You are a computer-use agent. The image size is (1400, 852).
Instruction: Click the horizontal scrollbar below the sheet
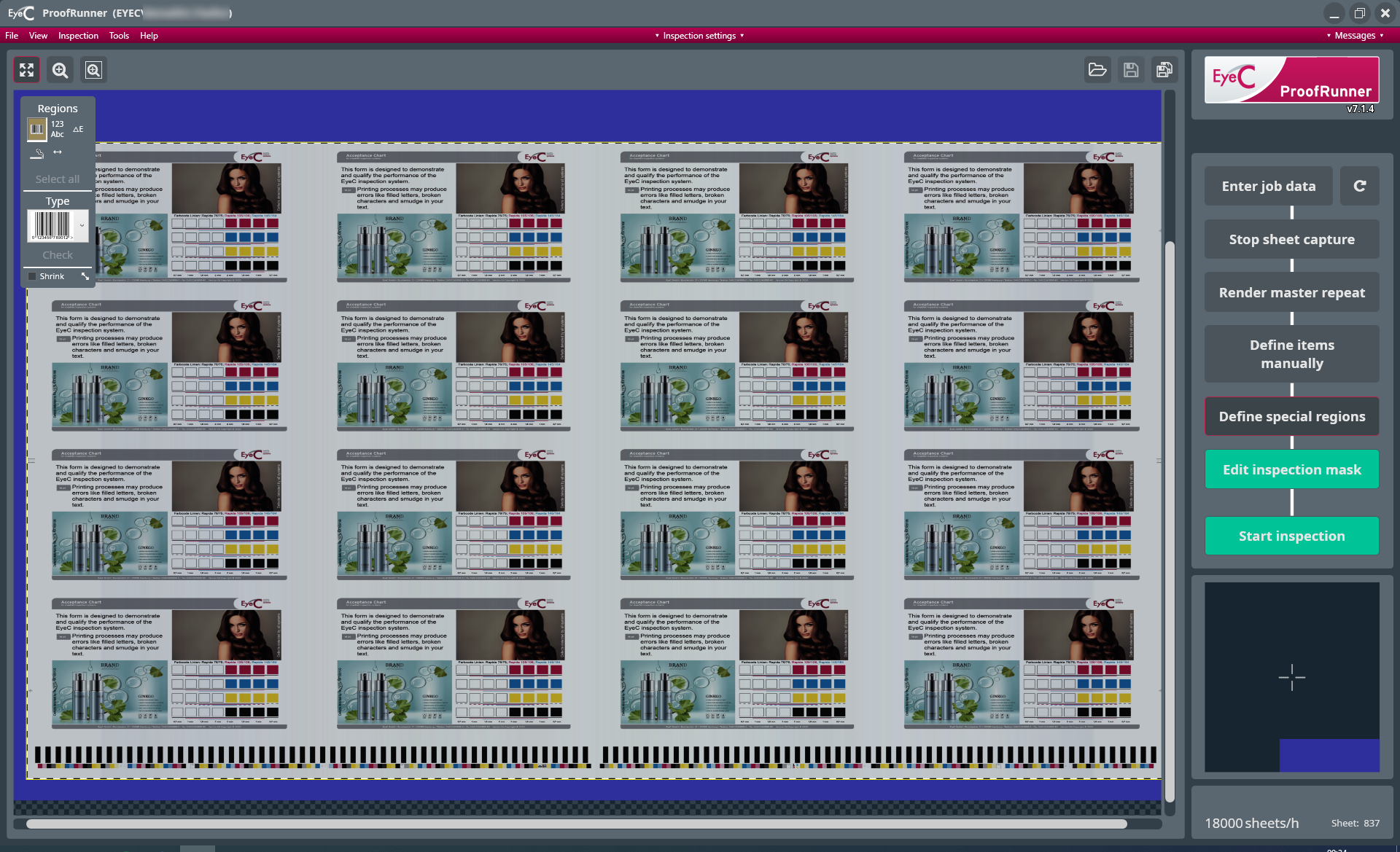point(576,824)
